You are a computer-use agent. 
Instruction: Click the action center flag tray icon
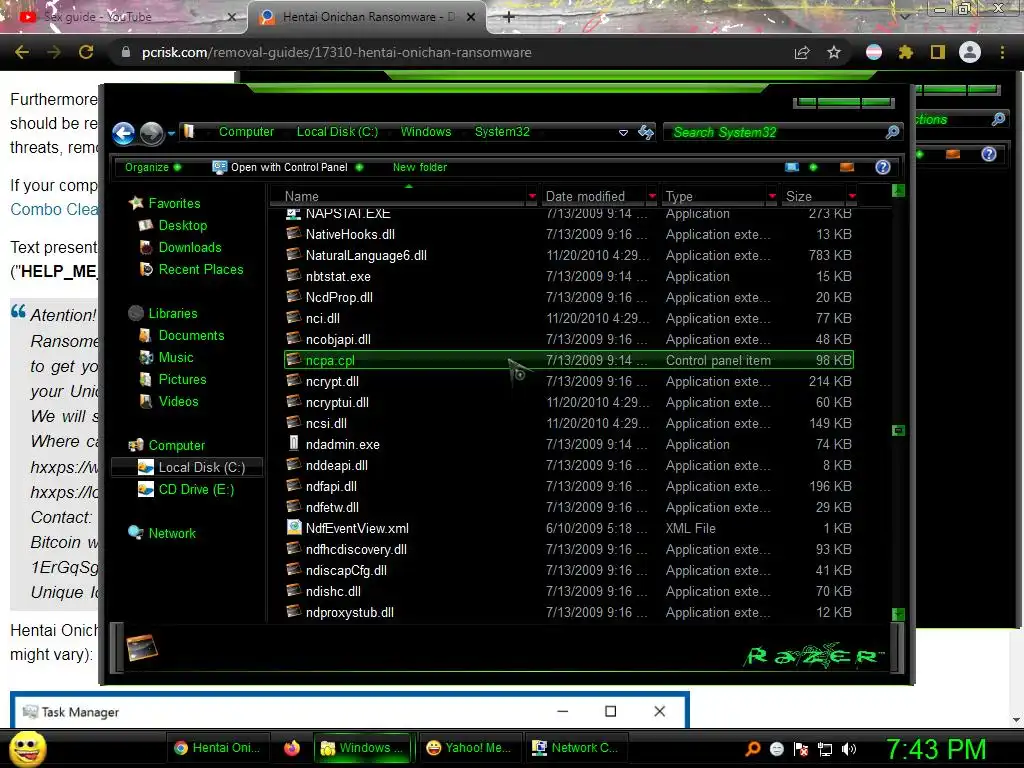coord(801,748)
